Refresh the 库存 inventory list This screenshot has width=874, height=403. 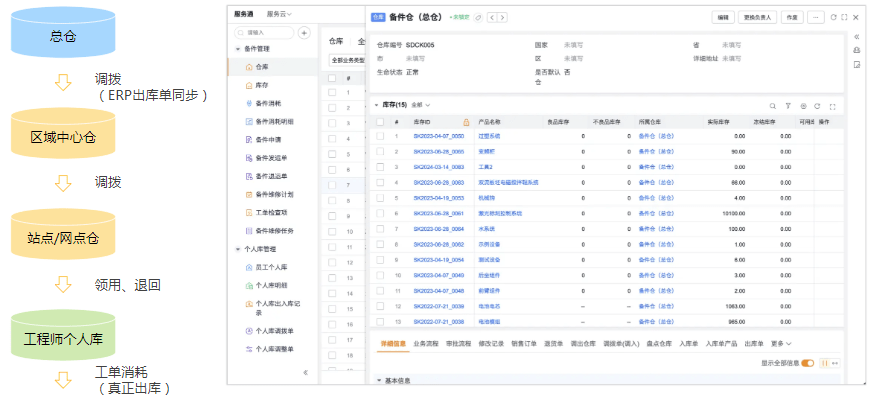pyautogui.click(x=817, y=105)
